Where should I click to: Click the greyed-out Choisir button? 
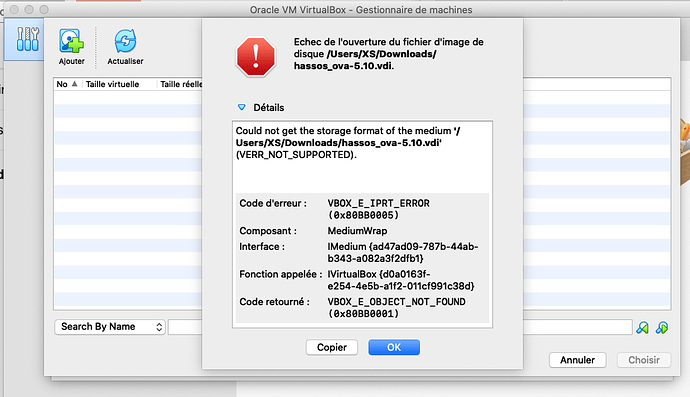644,360
